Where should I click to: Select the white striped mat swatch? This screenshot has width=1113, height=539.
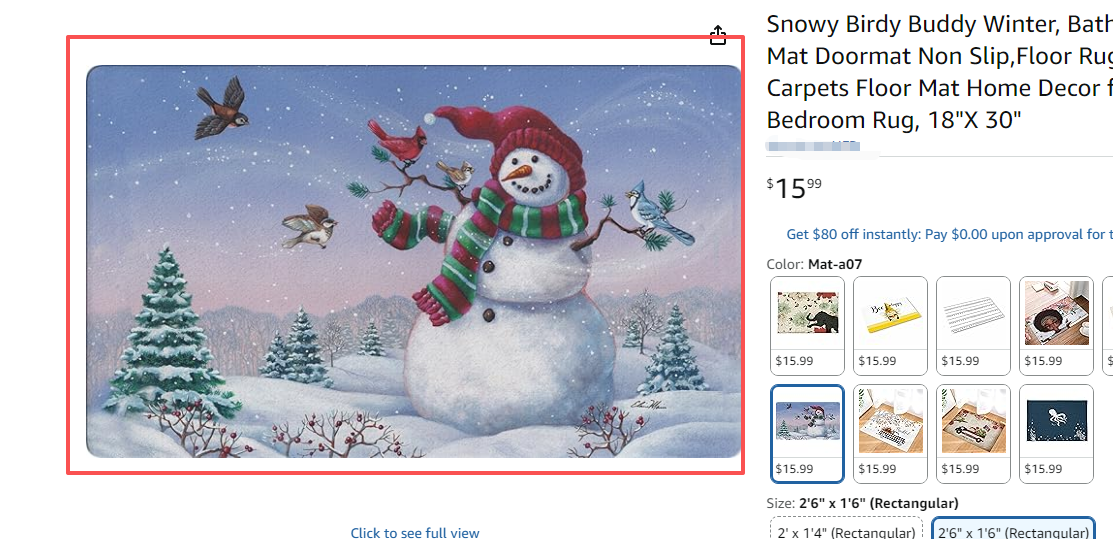click(973, 325)
